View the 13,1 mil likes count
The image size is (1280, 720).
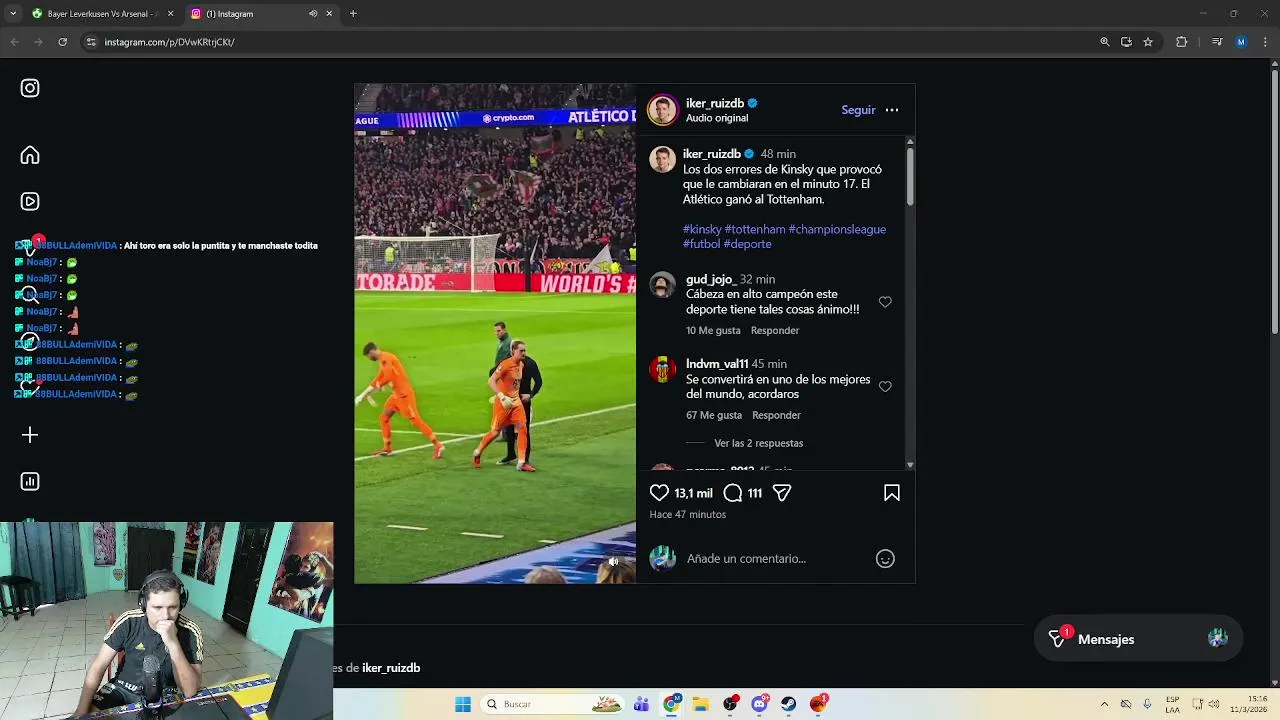click(x=693, y=493)
